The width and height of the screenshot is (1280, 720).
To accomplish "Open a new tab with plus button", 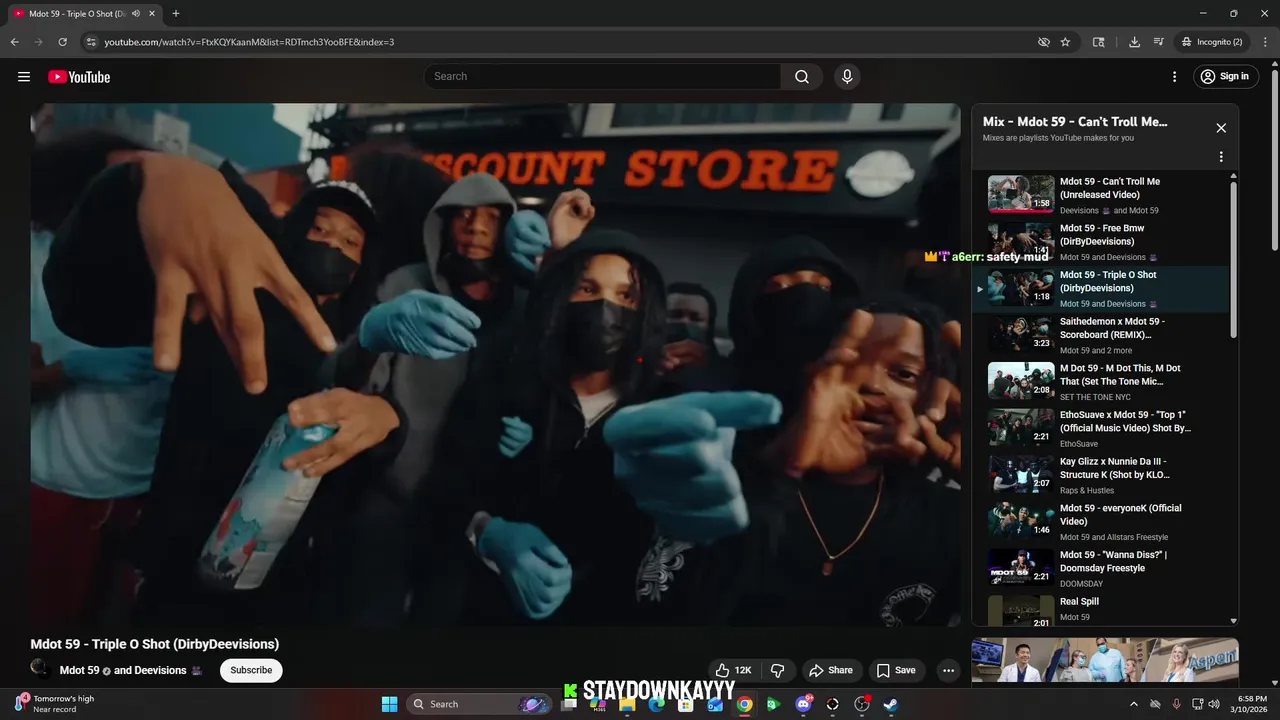I will 176,14.
